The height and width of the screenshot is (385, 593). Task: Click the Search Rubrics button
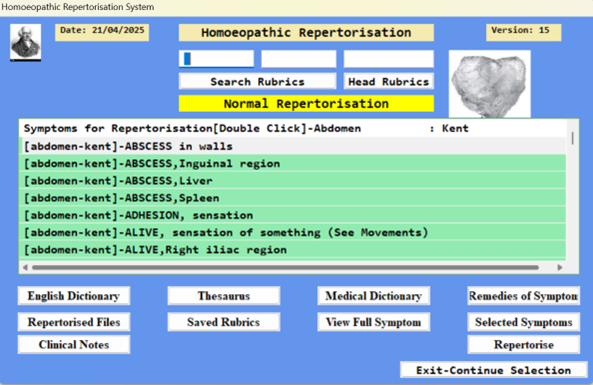[x=258, y=82]
